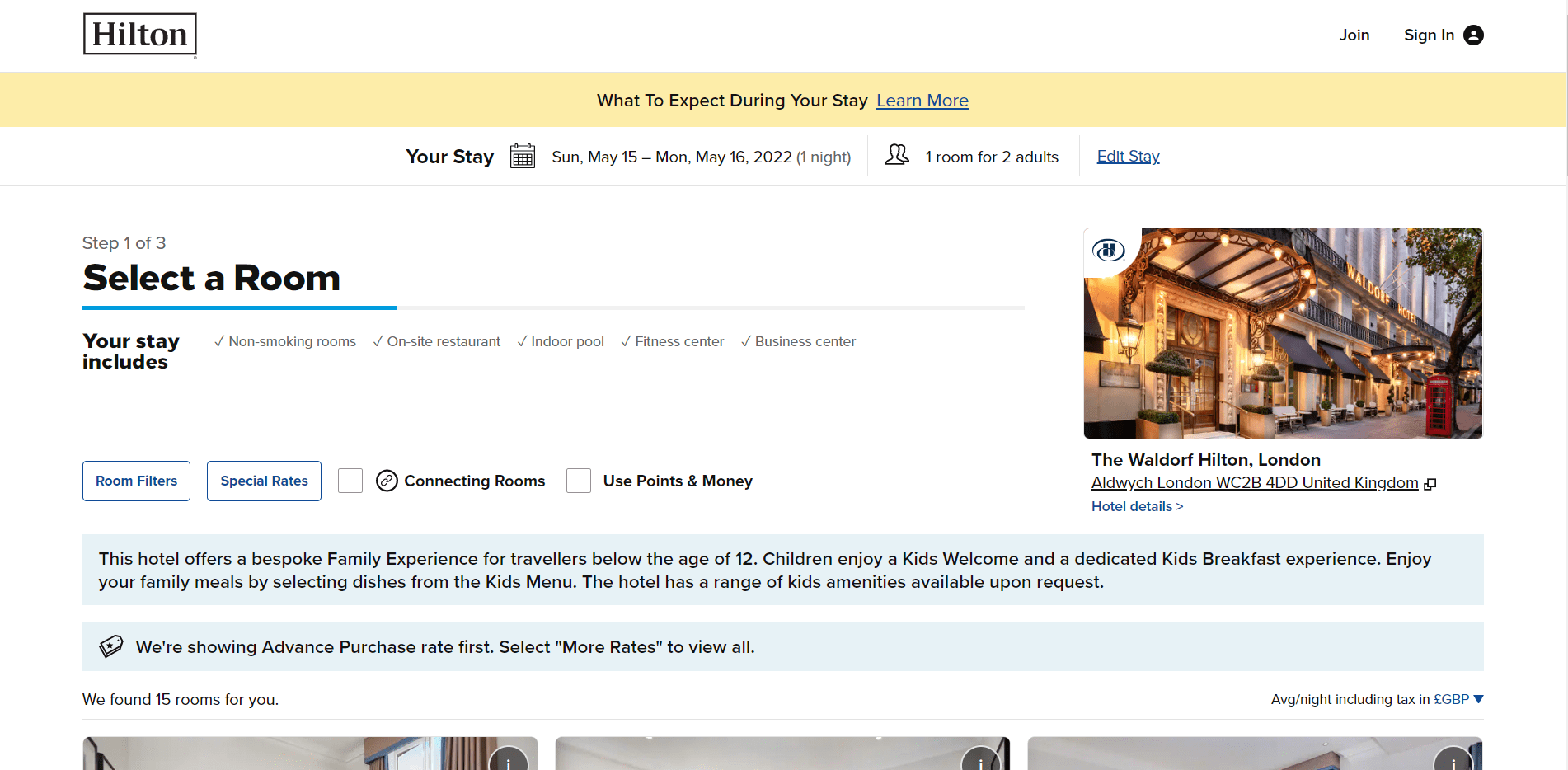Open the Sign In account icon
The width and height of the screenshot is (1568, 770).
pyautogui.click(x=1473, y=35)
